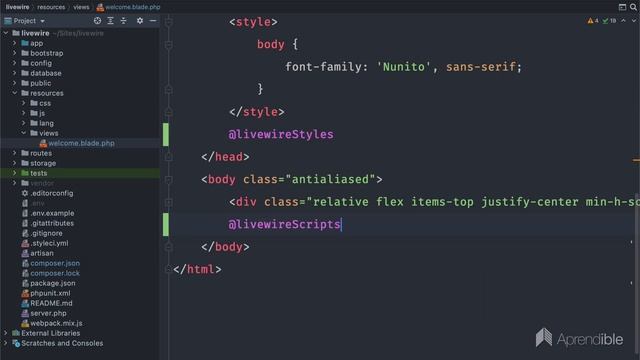Click the search magnifier icon

coord(633,7)
